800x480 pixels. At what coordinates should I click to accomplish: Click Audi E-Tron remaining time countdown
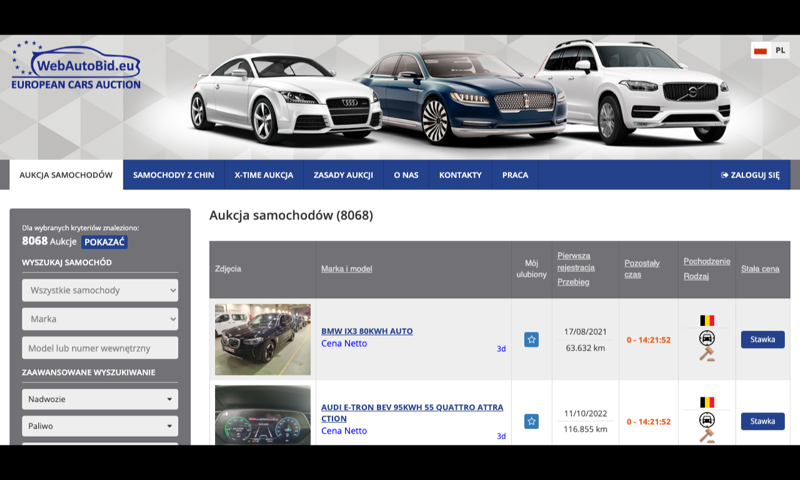[x=648, y=421]
